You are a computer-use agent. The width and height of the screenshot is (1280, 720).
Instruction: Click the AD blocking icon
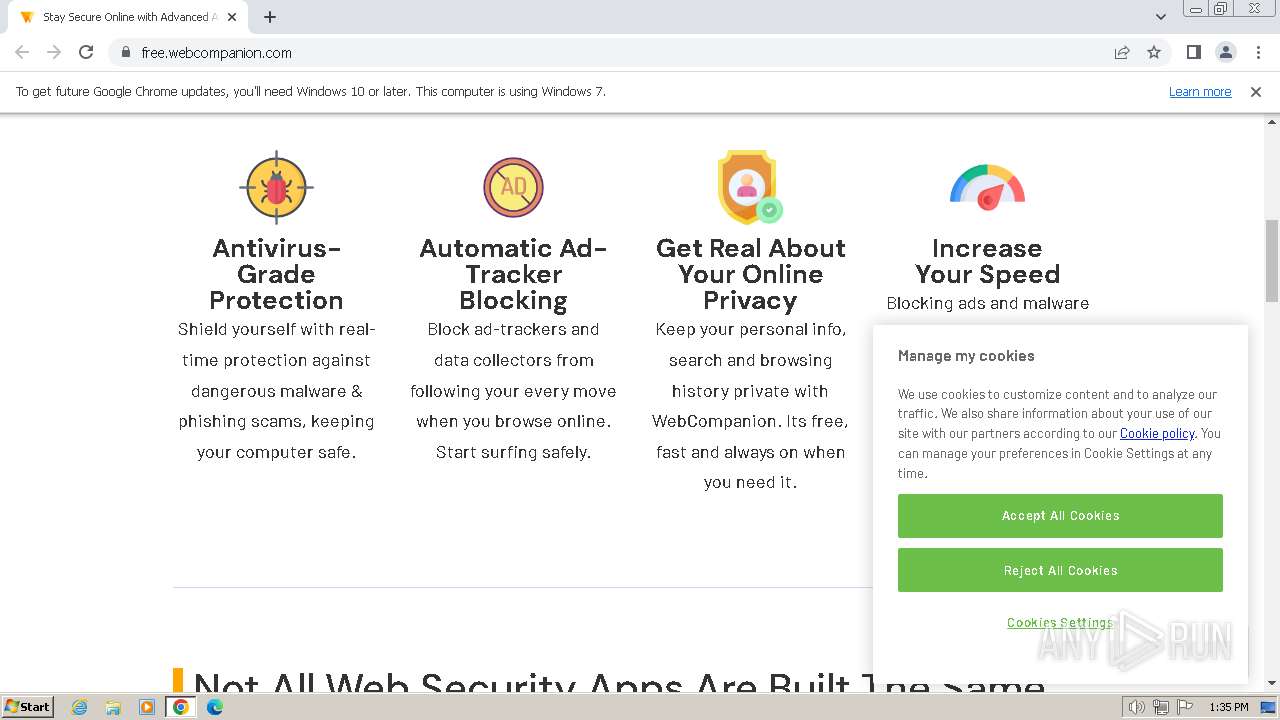tap(513, 187)
